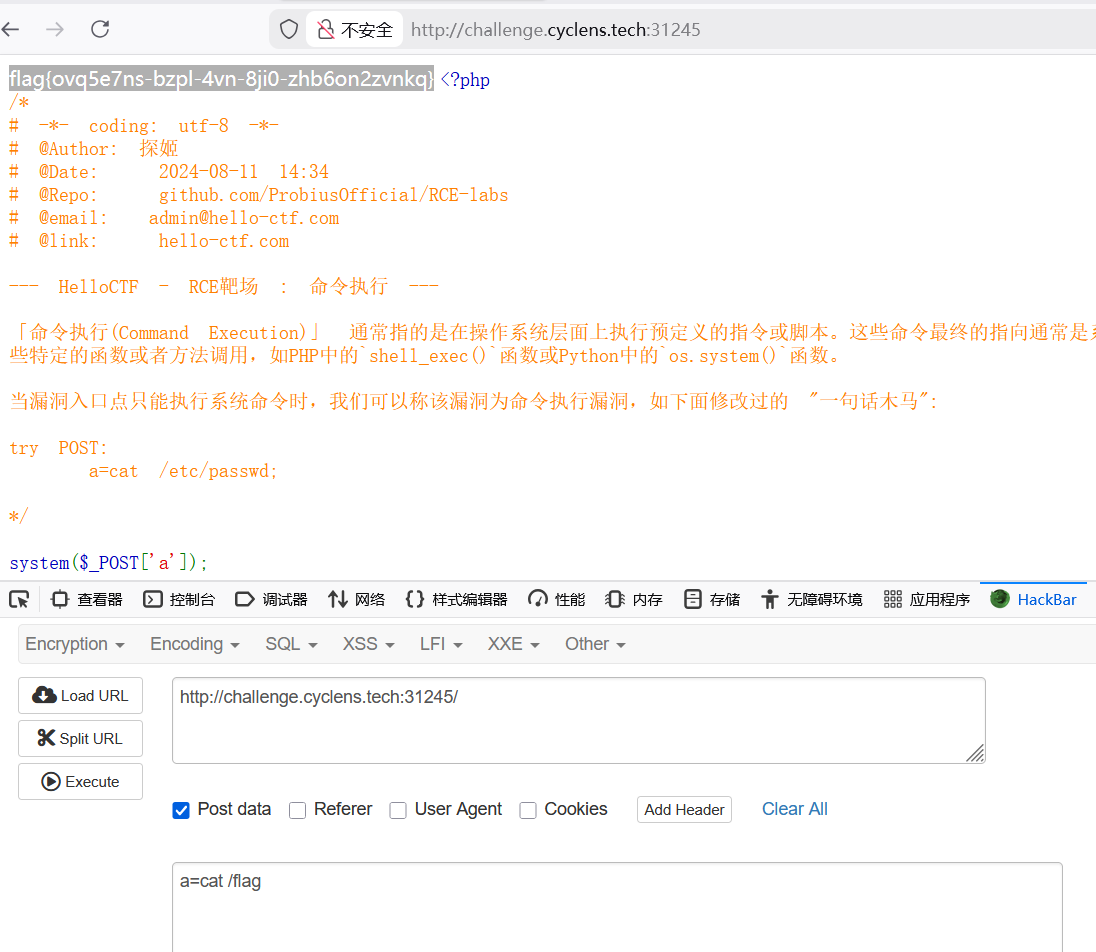Screen dimensions: 1096x952
Task: Click the system($_POST['a']); code line
Action: coord(108,563)
